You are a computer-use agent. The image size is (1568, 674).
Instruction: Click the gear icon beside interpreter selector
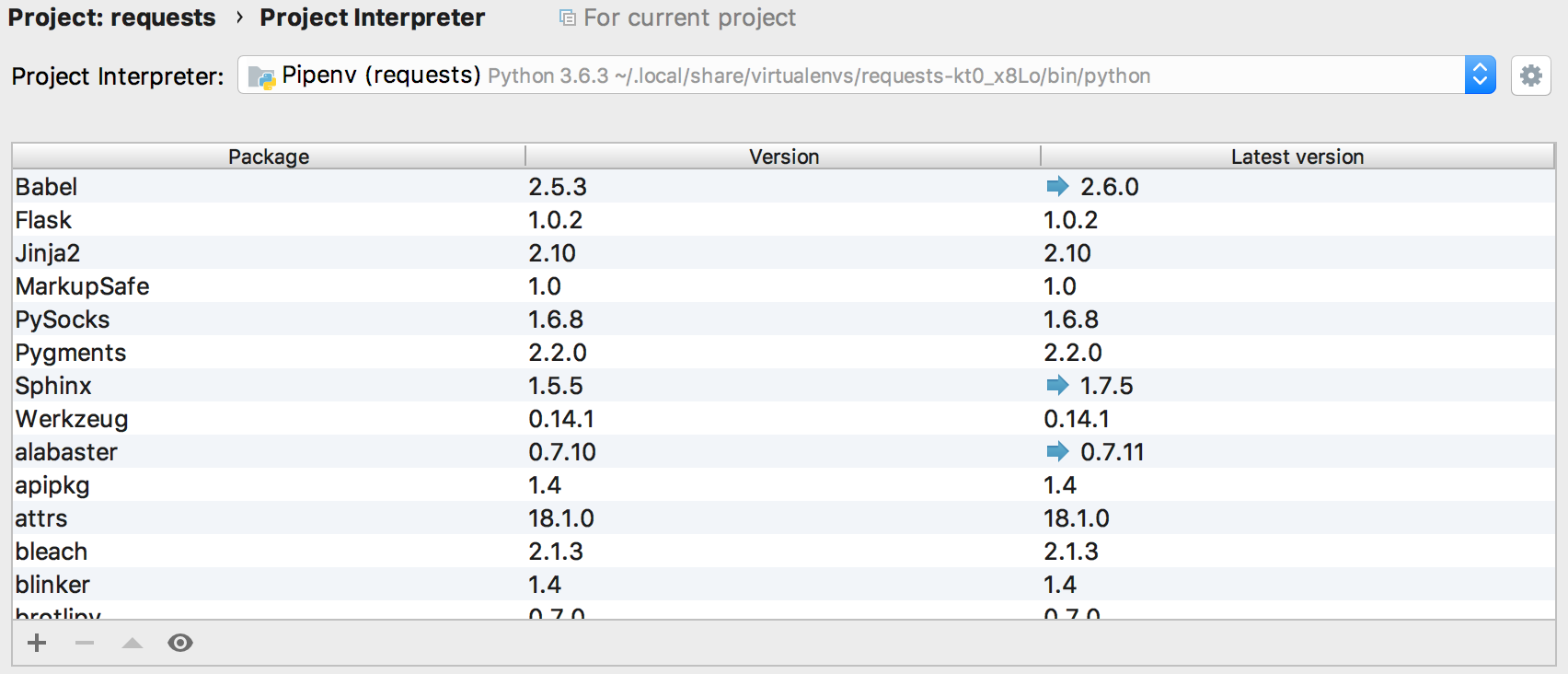point(1530,76)
